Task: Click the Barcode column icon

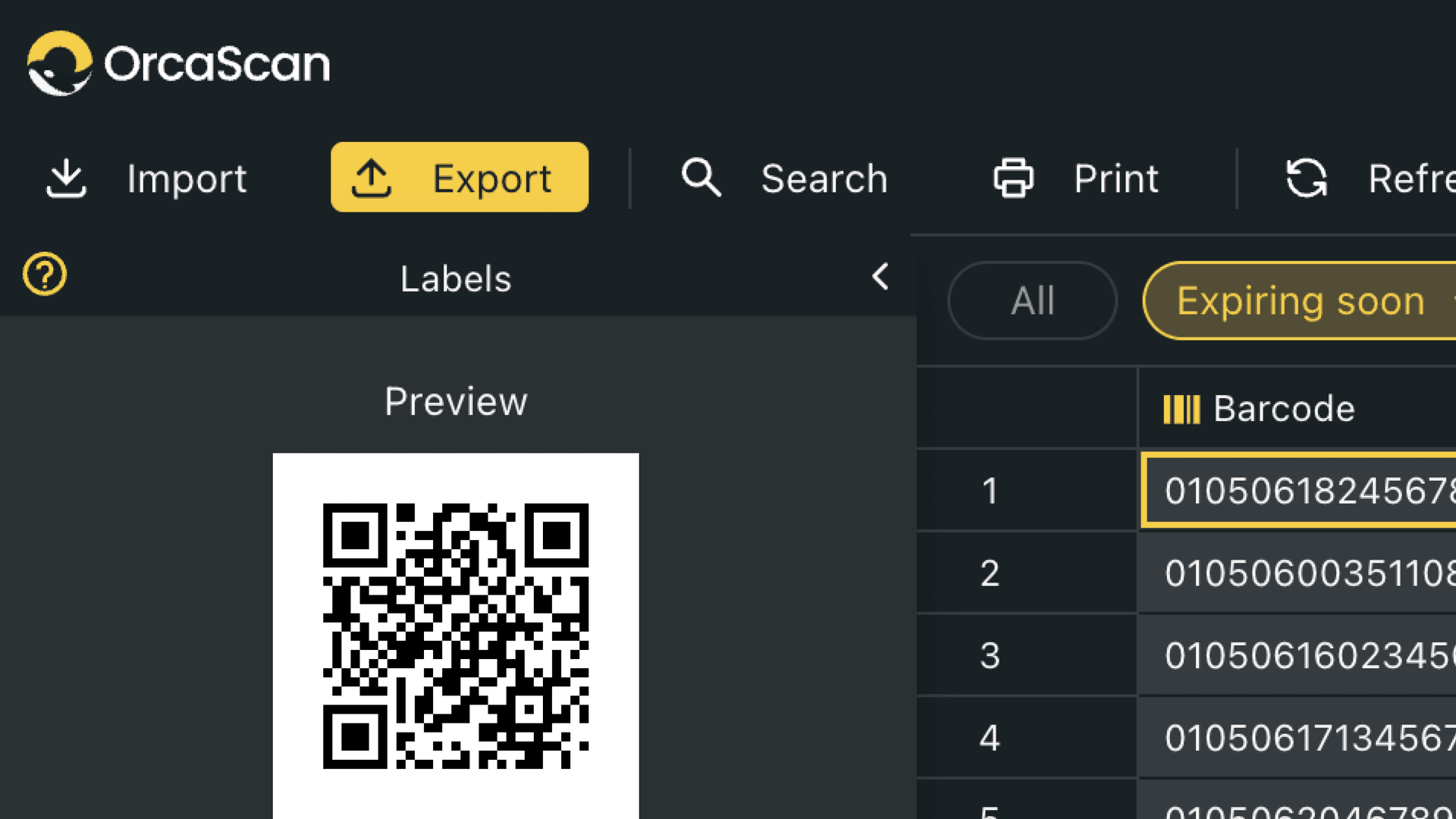Action: [x=1181, y=409]
